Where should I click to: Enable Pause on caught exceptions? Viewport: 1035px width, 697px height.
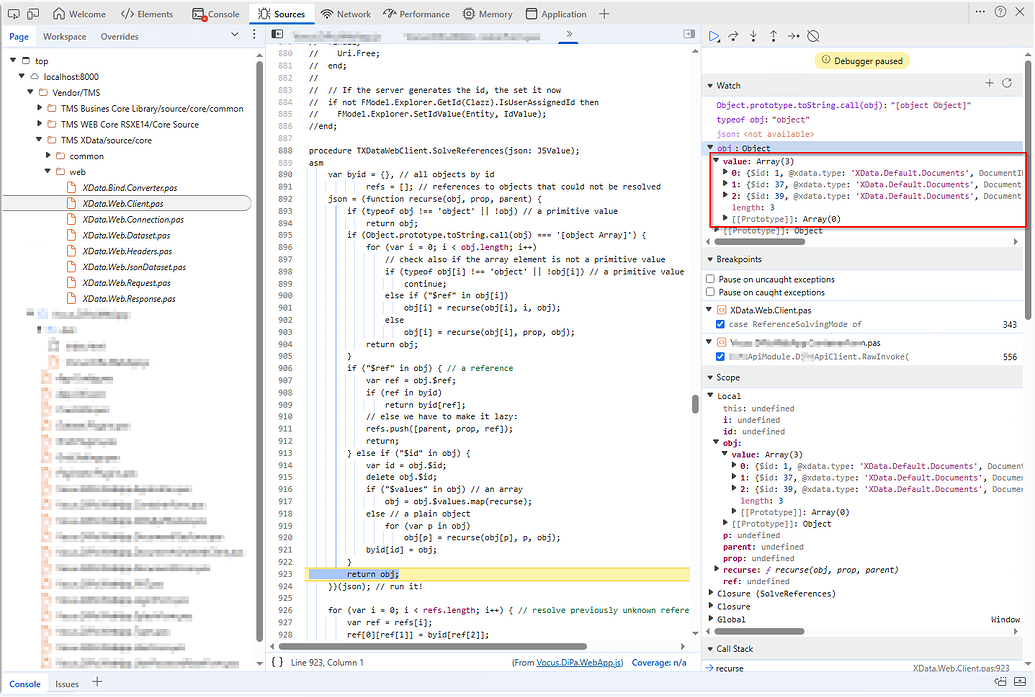pyautogui.click(x=710, y=292)
